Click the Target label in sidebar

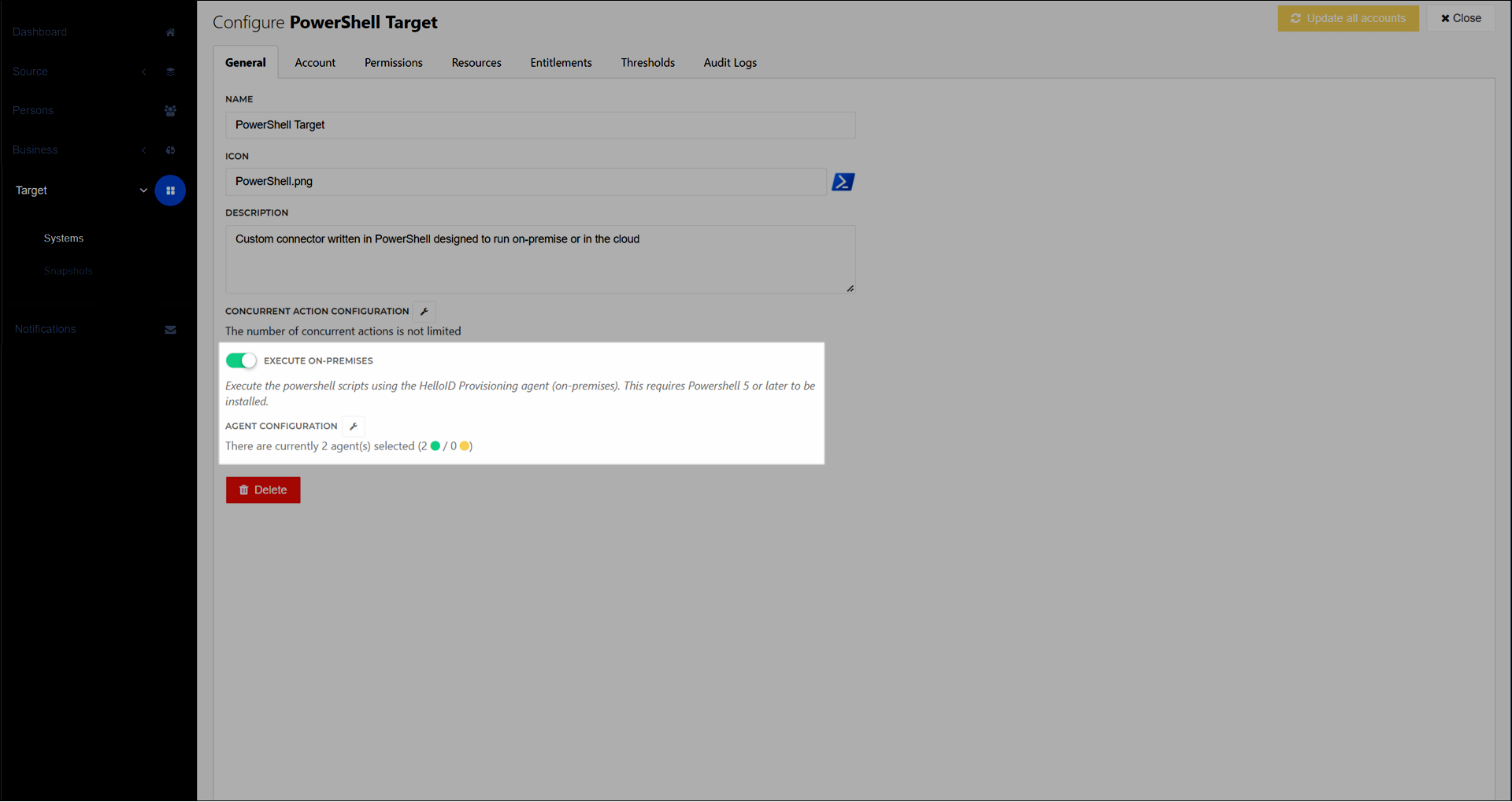31,190
